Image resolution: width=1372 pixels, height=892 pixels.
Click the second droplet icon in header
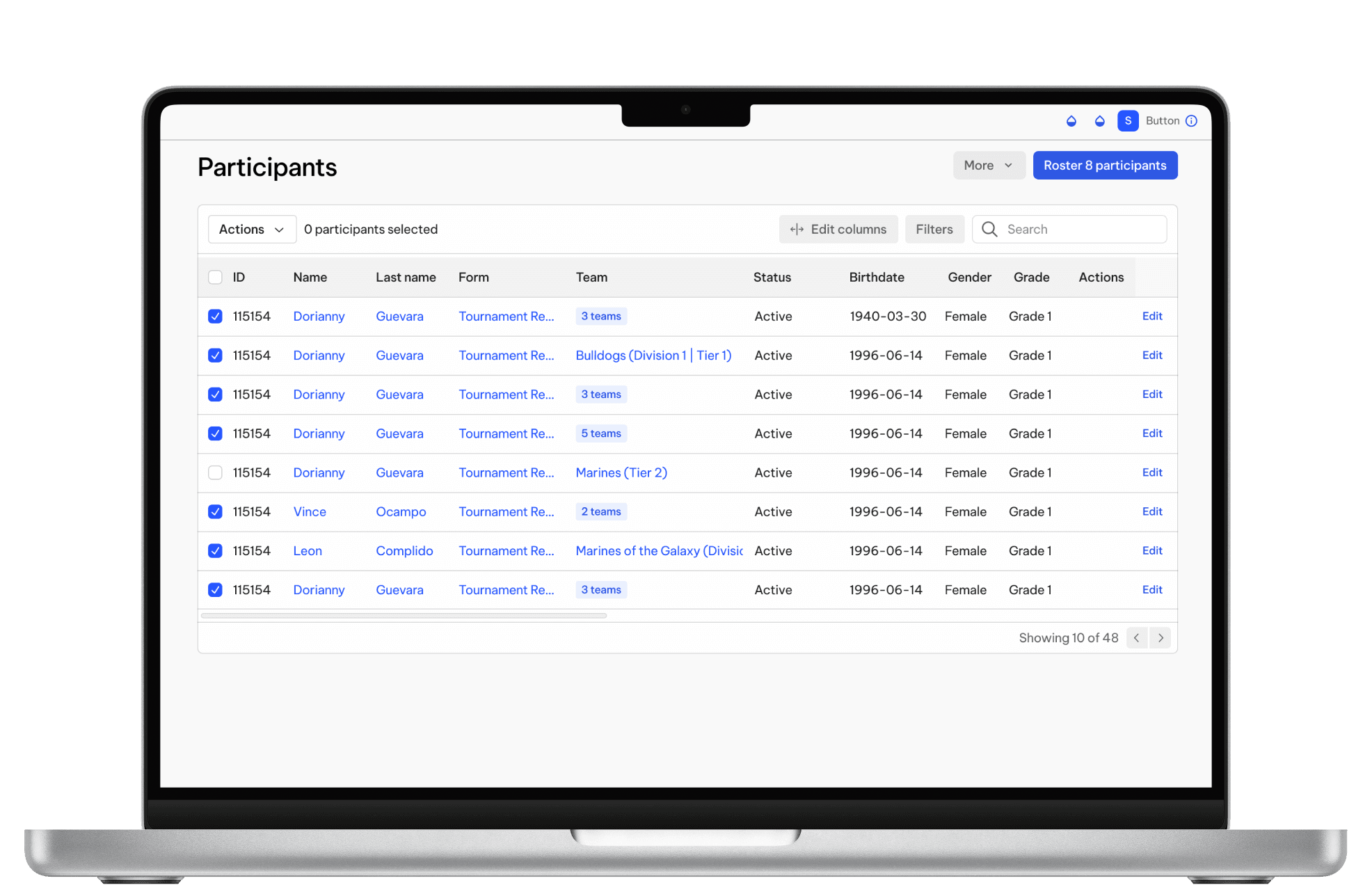pos(1099,121)
